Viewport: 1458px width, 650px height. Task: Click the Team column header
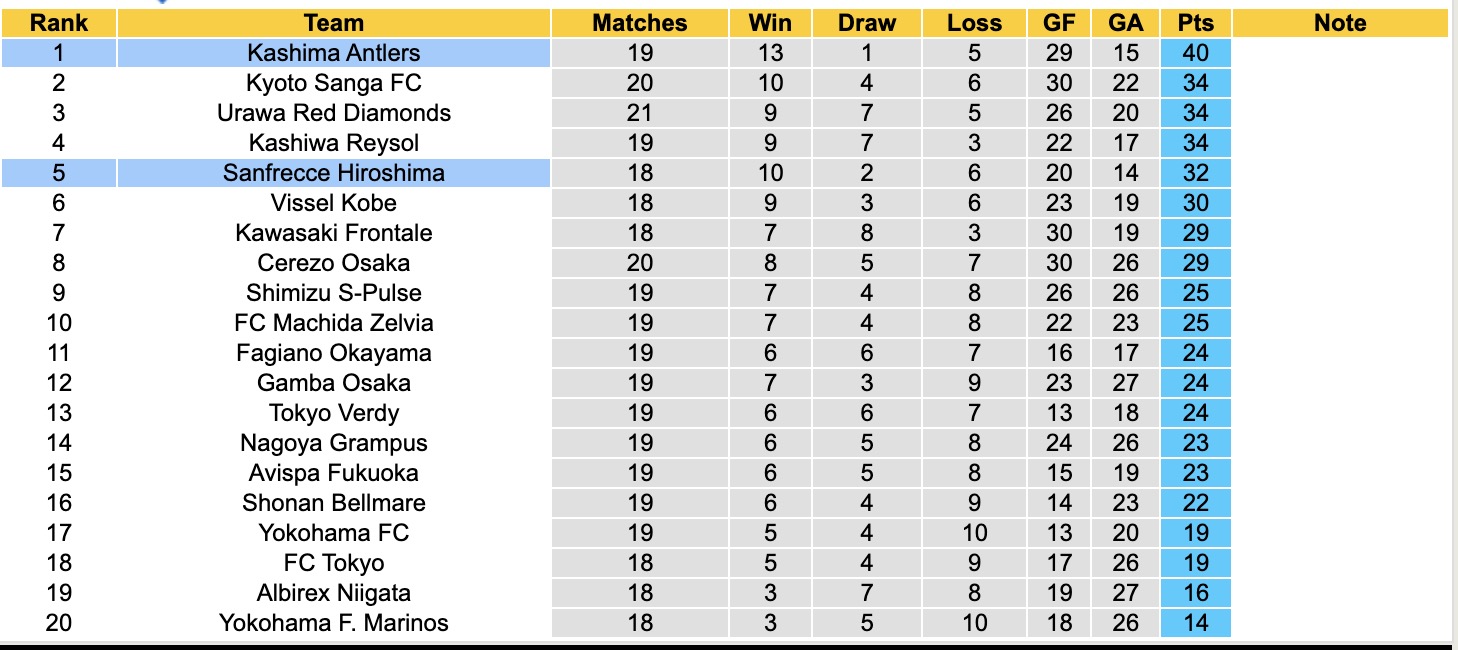coord(334,23)
